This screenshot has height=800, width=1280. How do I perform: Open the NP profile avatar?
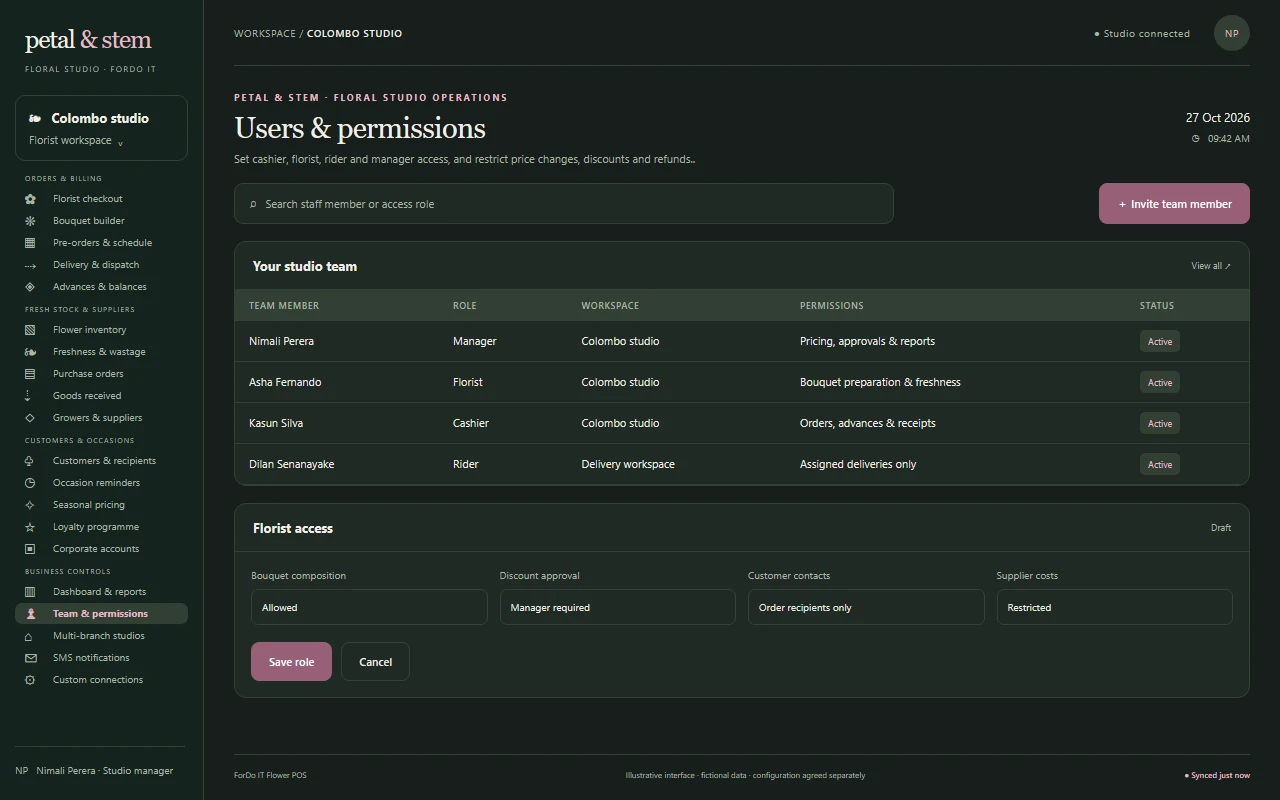[x=1232, y=33]
